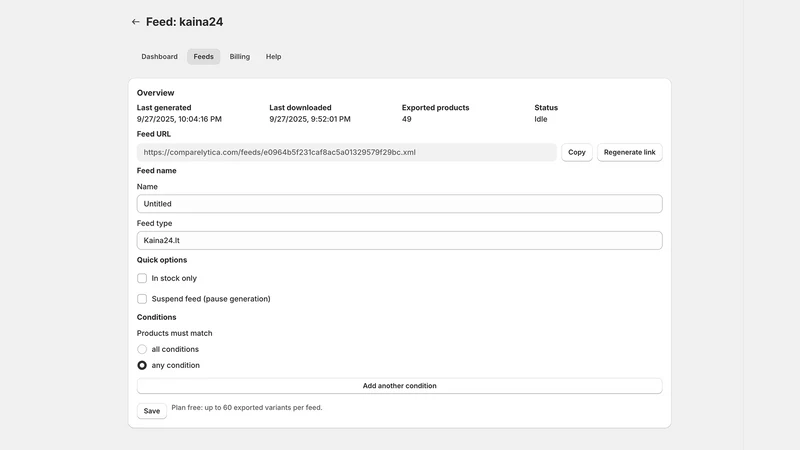The image size is (800, 450).
Task: Click the Plan free exported variants note
Action: [247, 408]
